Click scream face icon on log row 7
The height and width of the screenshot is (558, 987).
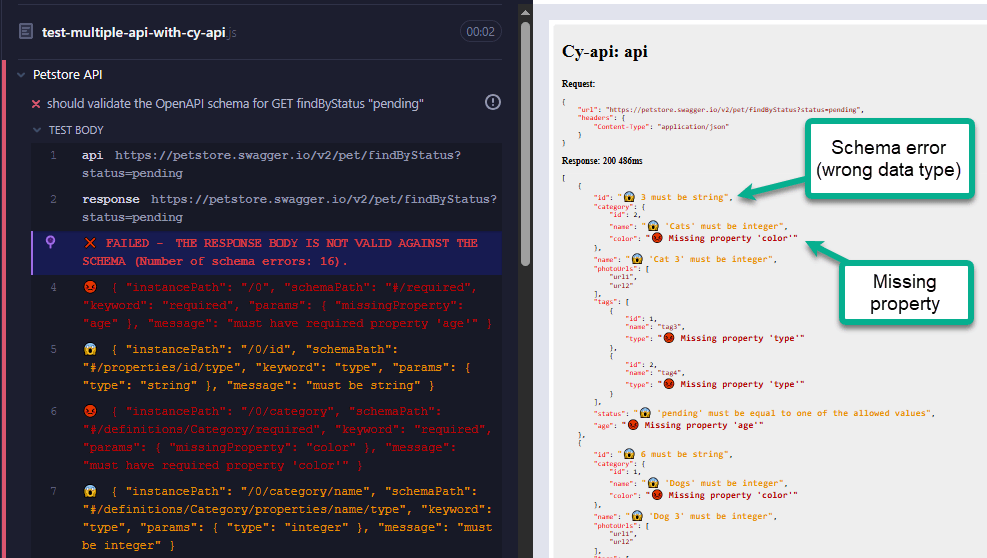click(x=90, y=491)
